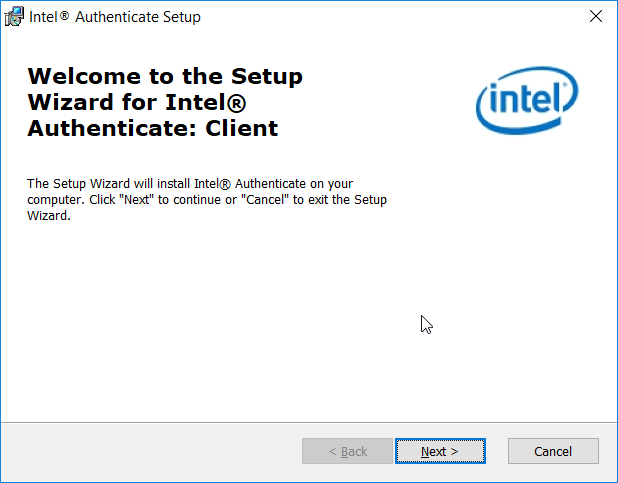This screenshot has height=483, width=618.
Task: Click the word "Wizard." ending the description
Action: click(49, 216)
